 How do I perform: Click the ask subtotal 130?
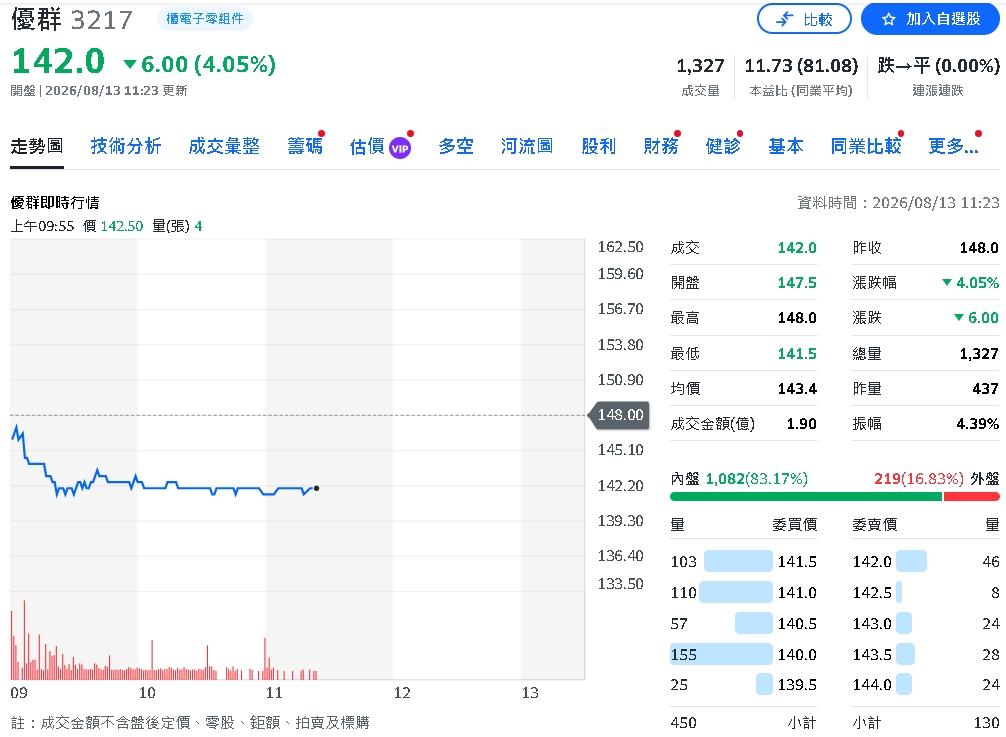(986, 723)
